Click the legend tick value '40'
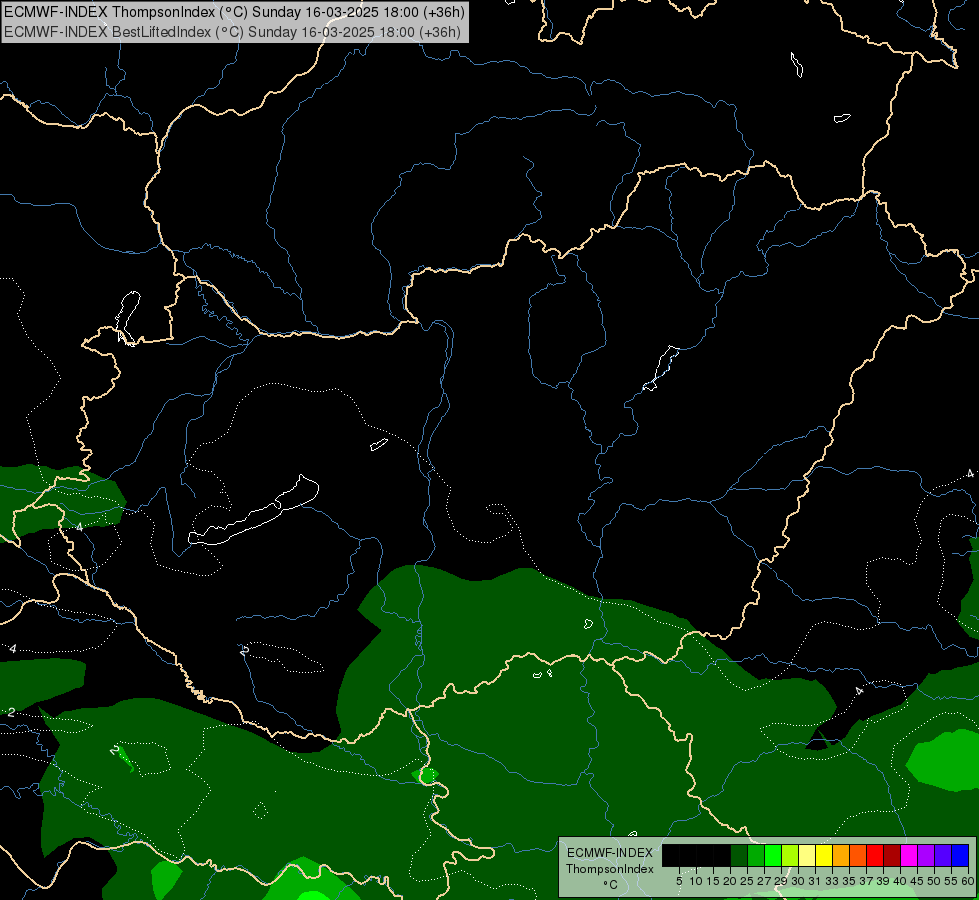The width and height of the screenshot is (979, 900). (900, 881)
